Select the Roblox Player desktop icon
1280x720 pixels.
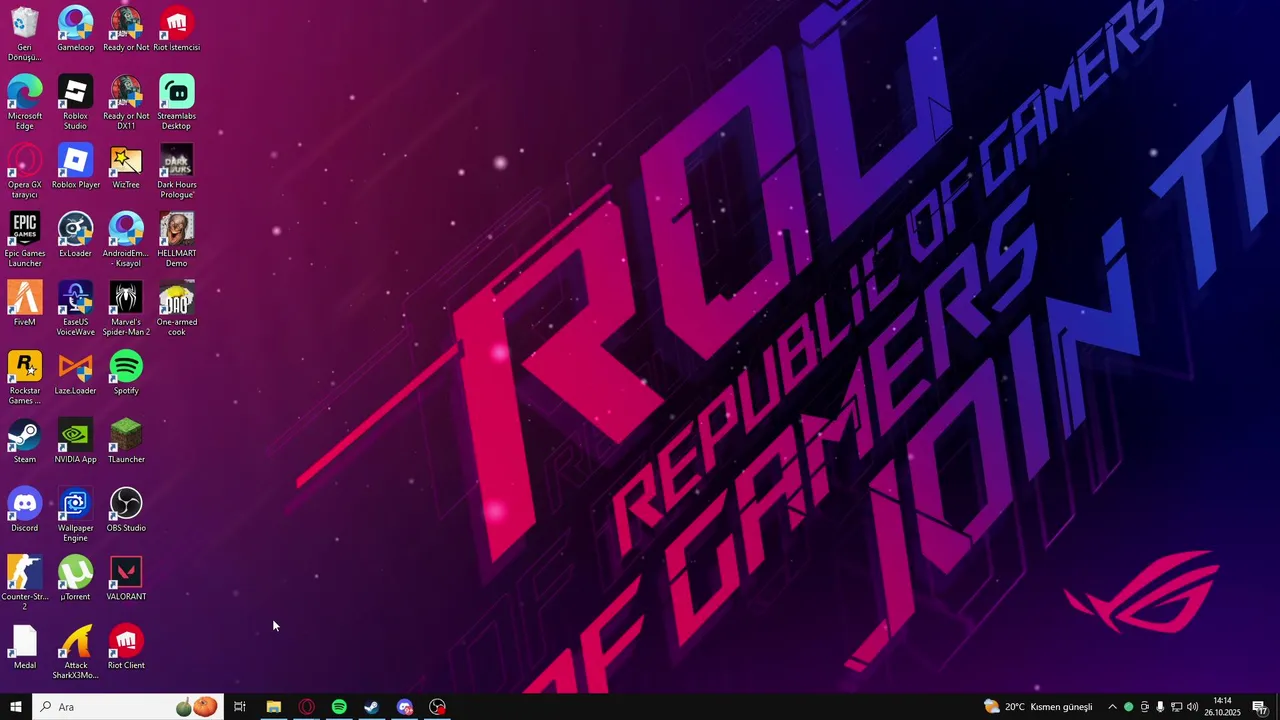pyautogui.click(x=75, y=166)
